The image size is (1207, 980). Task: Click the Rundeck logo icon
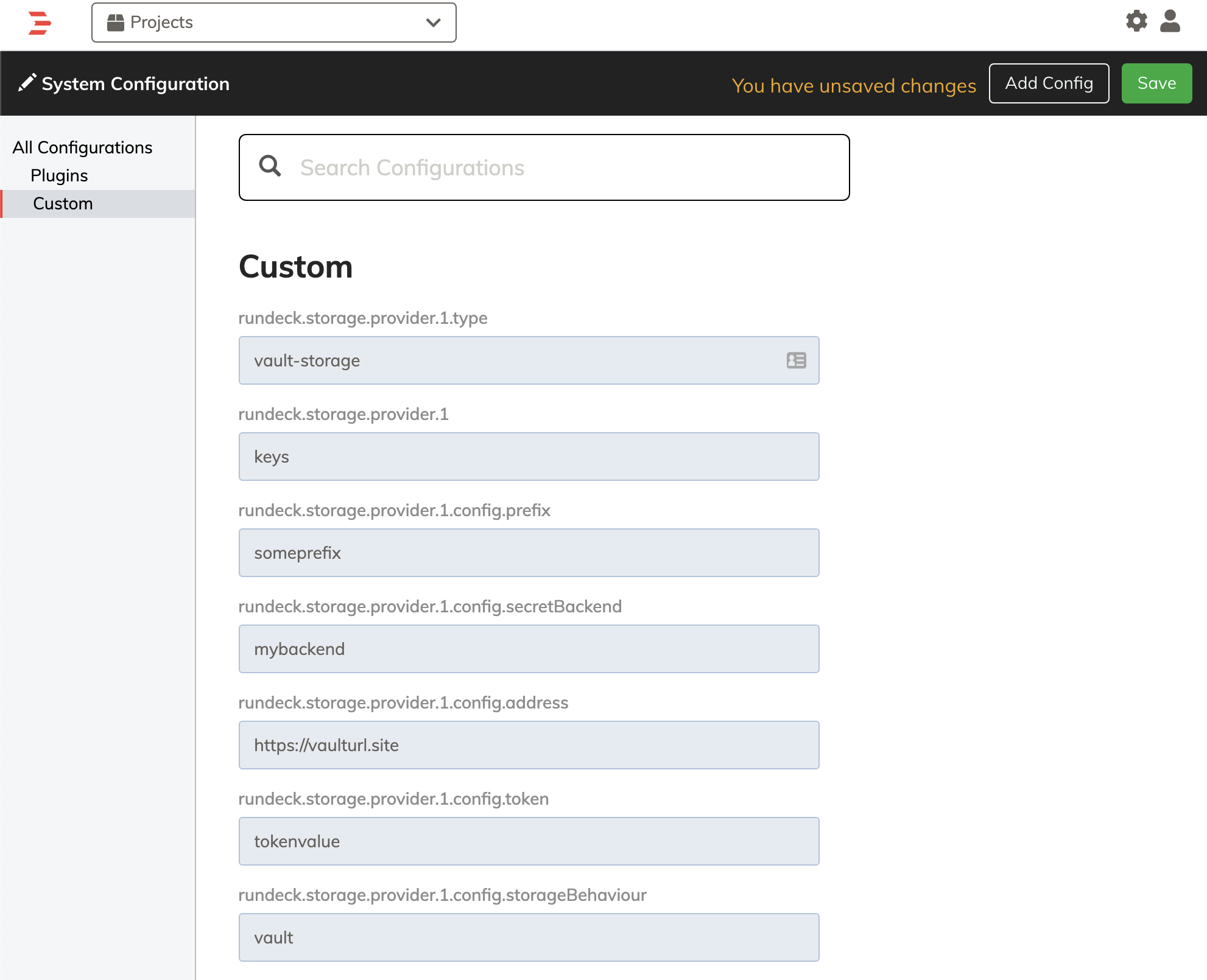(x=38, y=23)
